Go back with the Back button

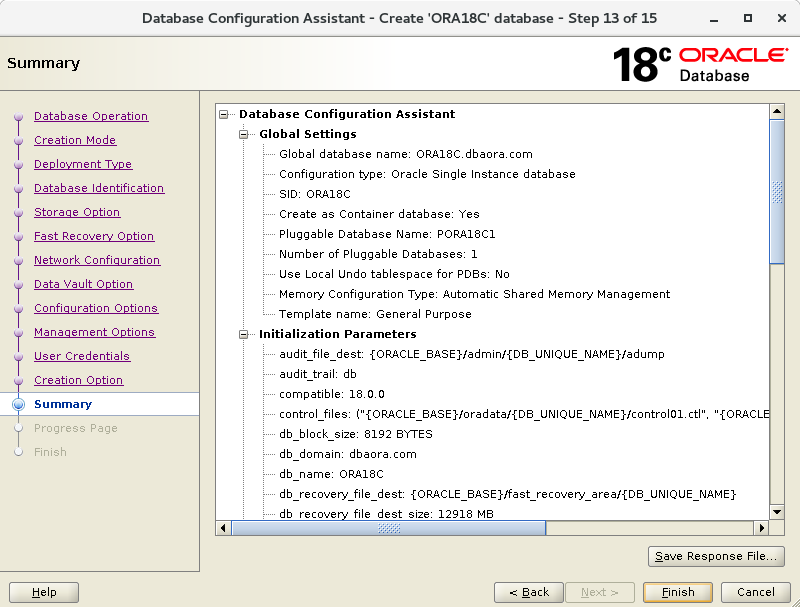pyautogui.click(x=529, y=592)
